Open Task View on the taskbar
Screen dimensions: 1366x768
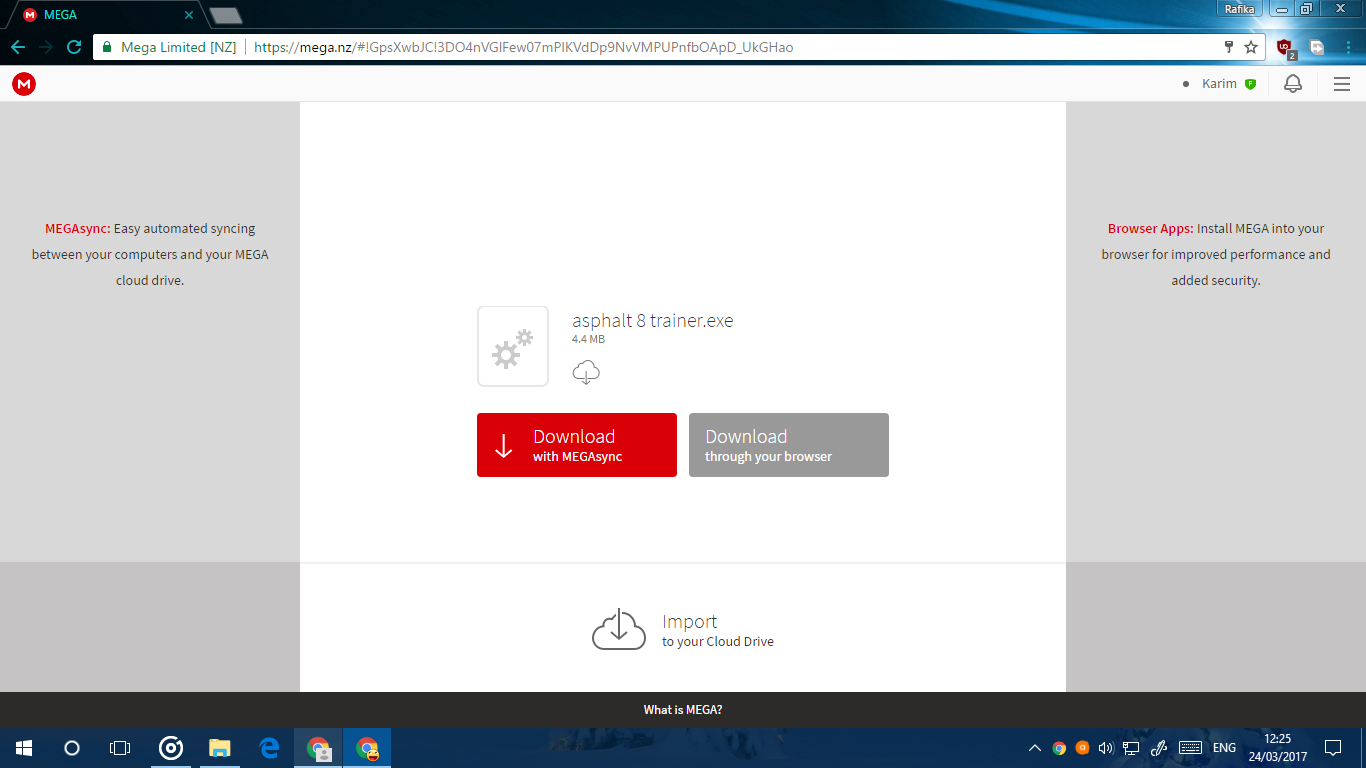point(120,748)
